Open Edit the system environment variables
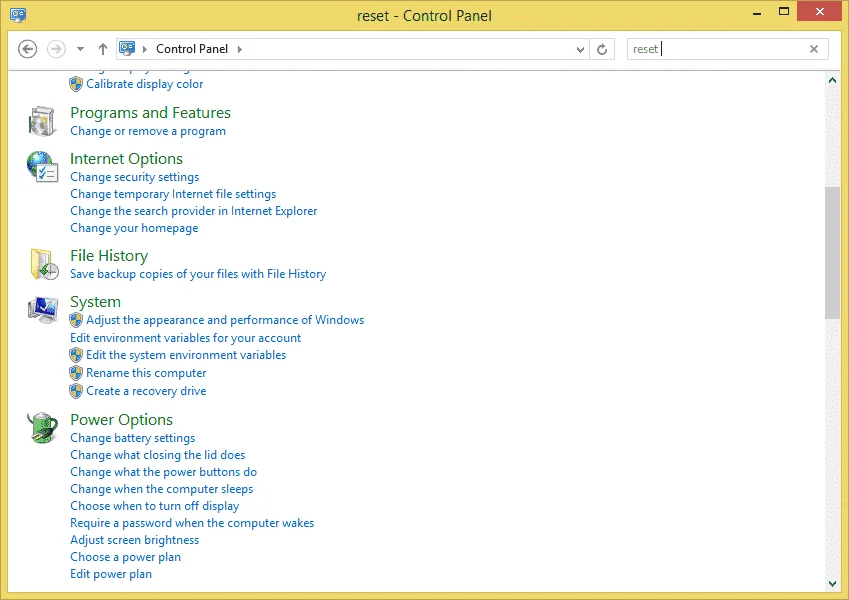 [186, 355]
